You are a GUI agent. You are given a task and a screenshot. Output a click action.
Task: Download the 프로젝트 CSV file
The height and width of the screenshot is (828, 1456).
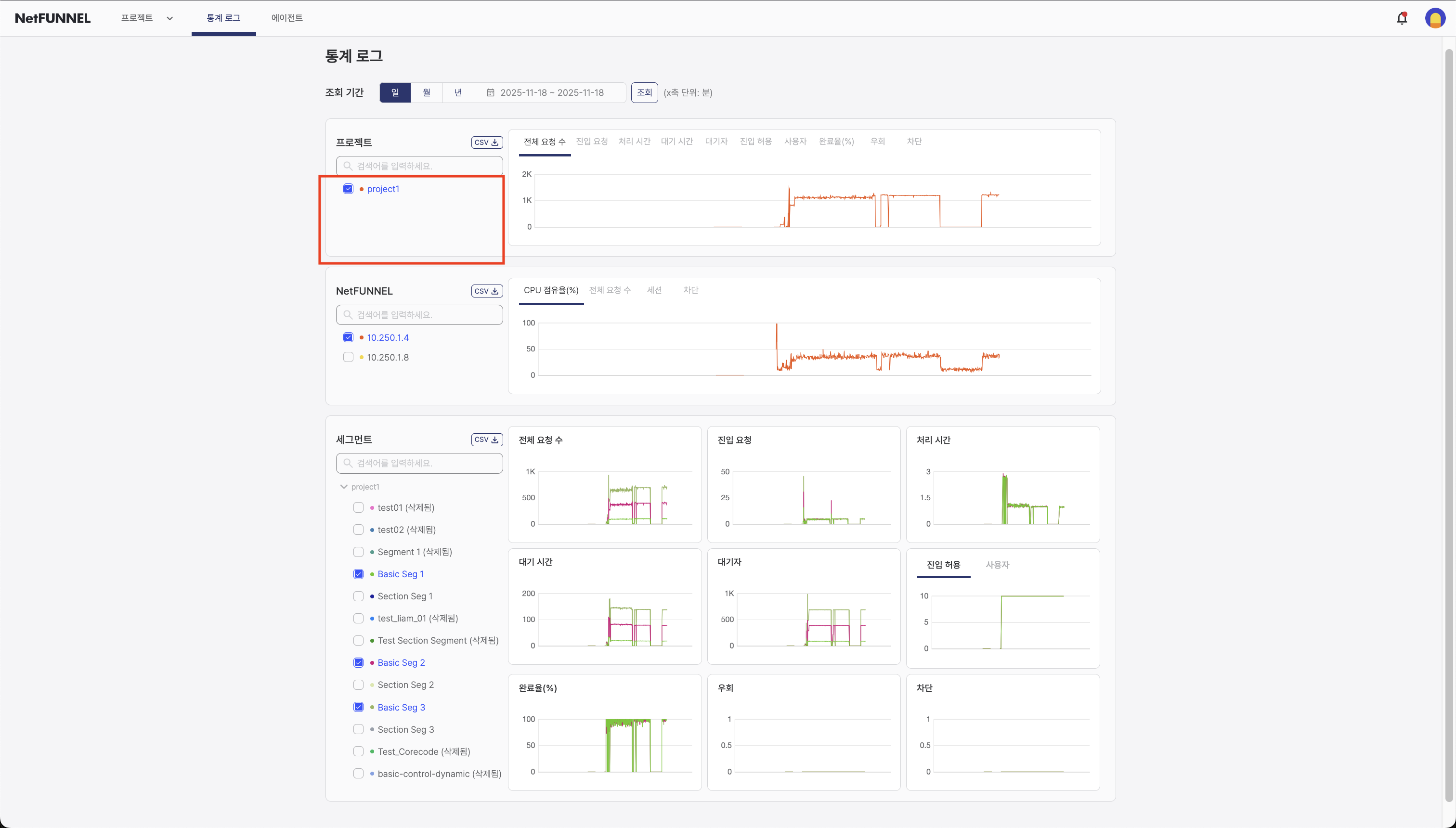coord(486,142)
